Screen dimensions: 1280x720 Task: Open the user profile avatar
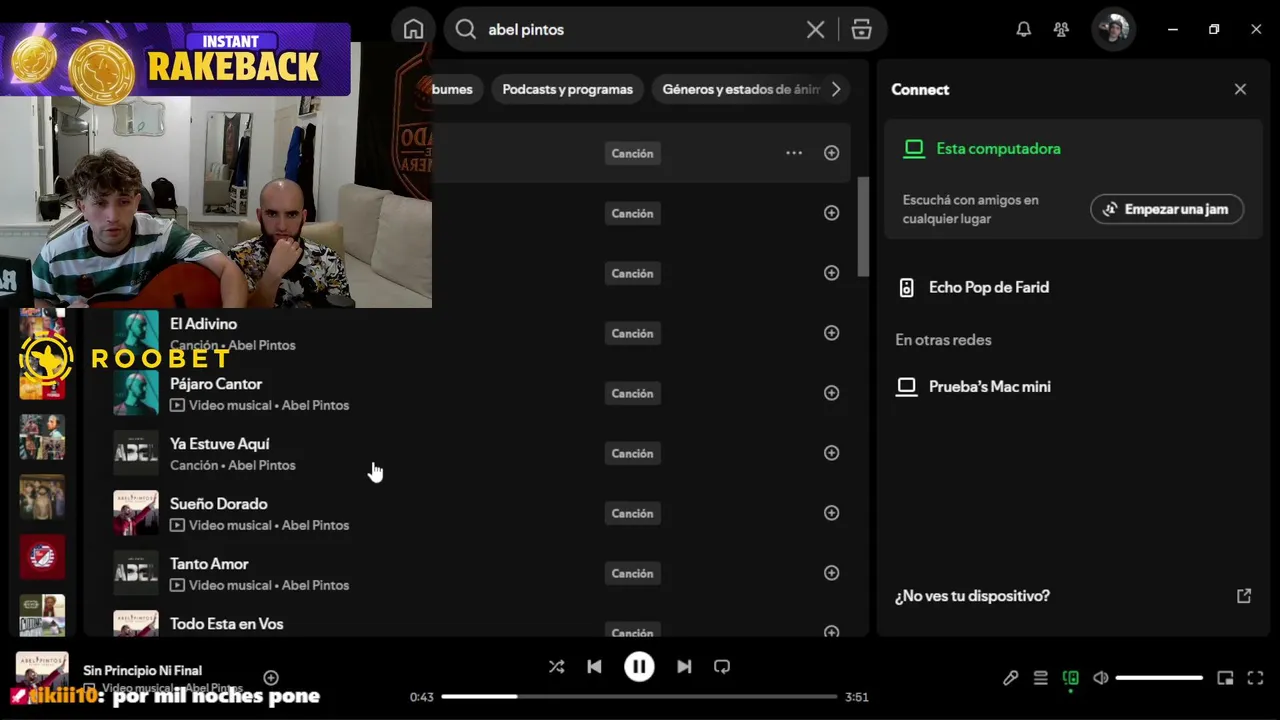pyautogui.click(x=1112, y=29)
